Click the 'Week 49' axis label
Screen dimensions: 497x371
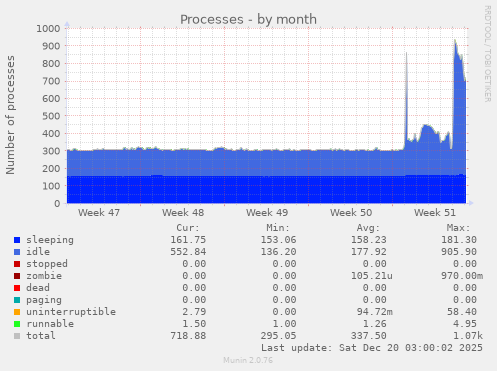point(267,213)
